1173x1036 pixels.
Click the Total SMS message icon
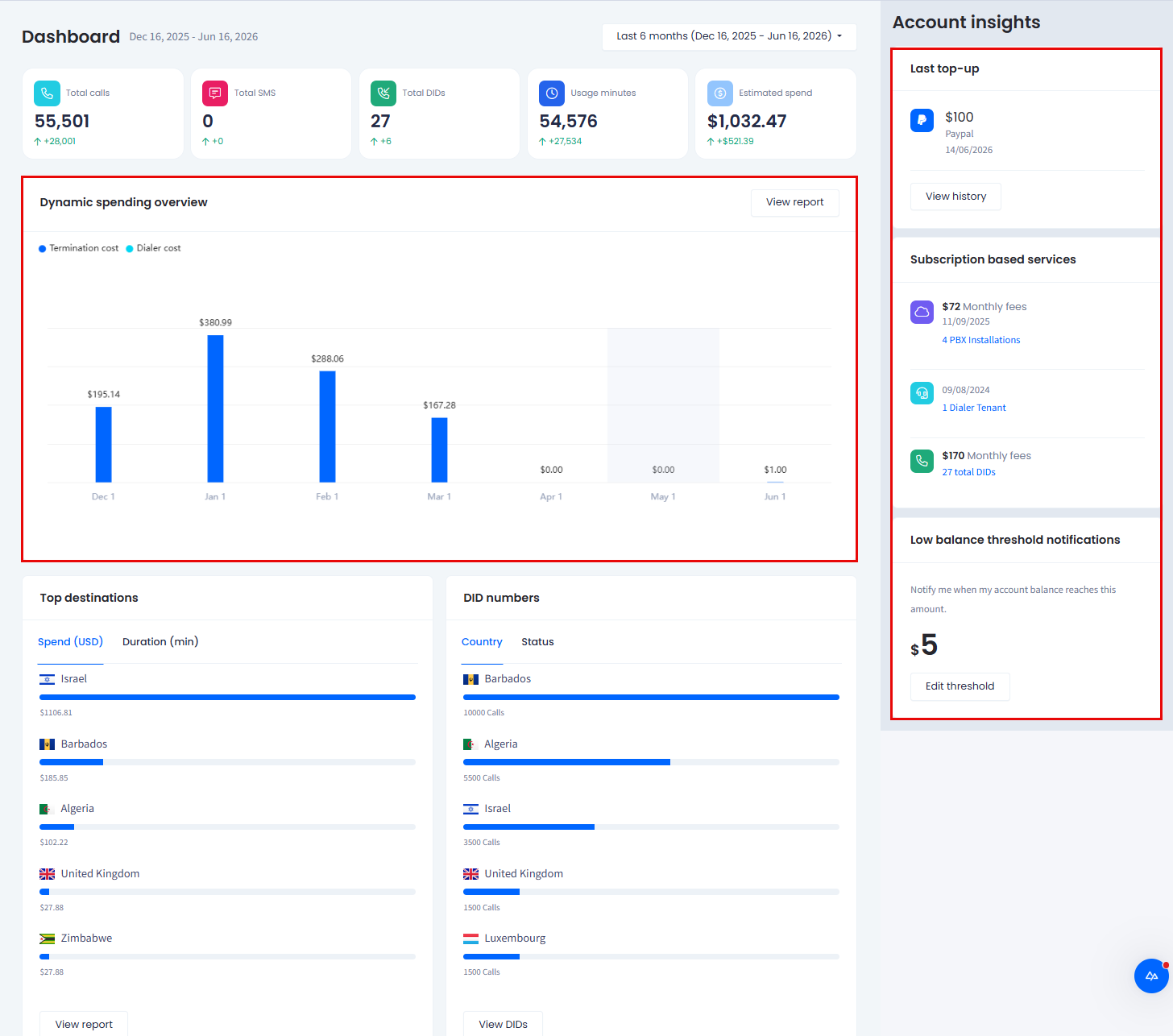pos(215,93)
